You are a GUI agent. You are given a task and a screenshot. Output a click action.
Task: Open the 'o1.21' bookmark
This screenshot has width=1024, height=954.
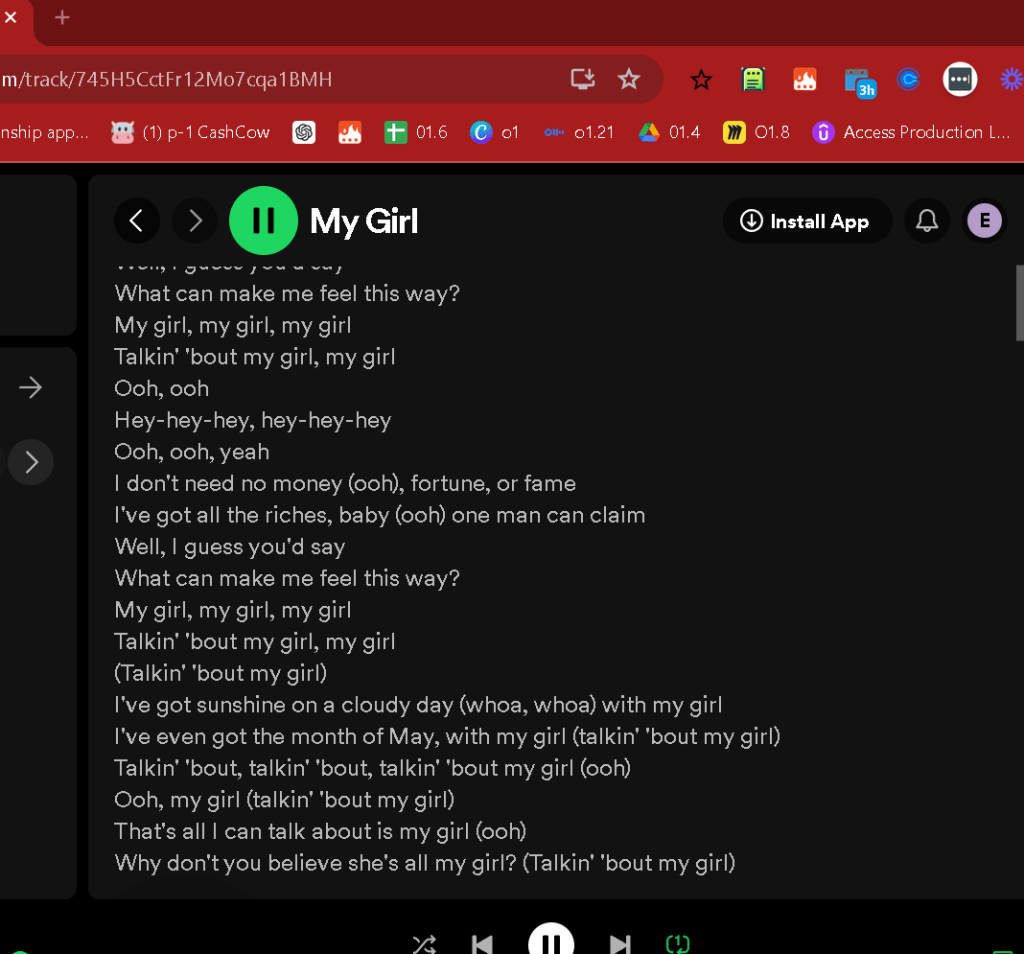(579, 133)
